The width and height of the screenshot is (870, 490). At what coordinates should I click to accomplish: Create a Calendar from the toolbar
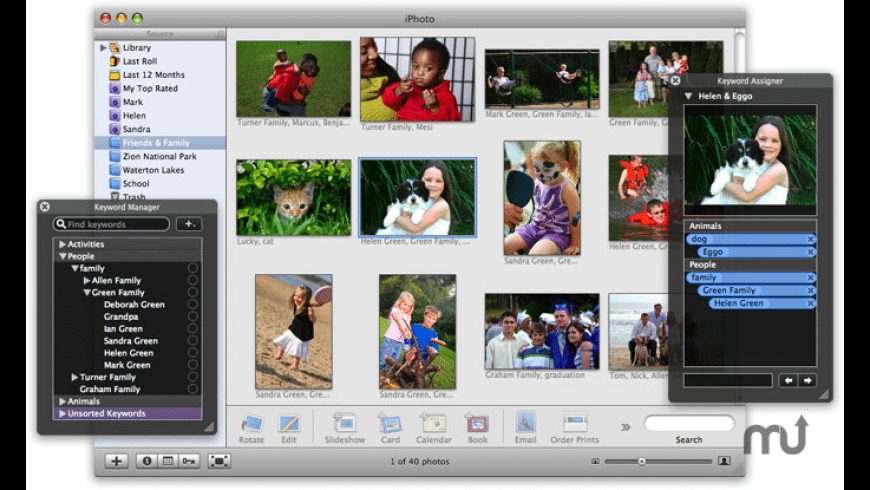point(434,423)
